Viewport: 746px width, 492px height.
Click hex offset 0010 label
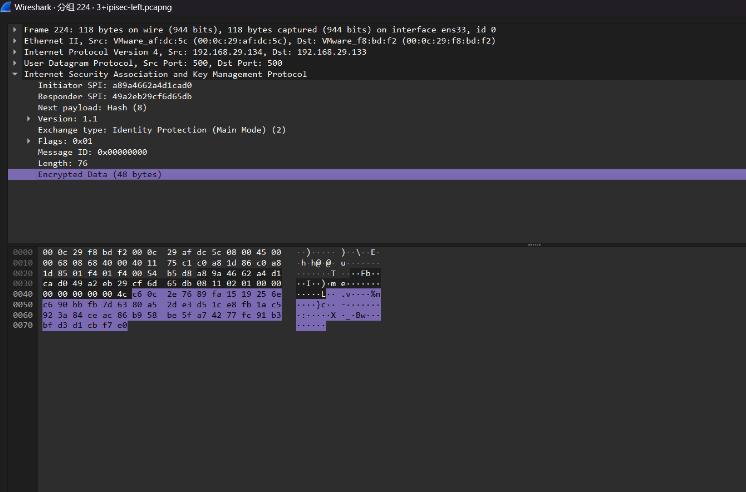tap(23, 263)
